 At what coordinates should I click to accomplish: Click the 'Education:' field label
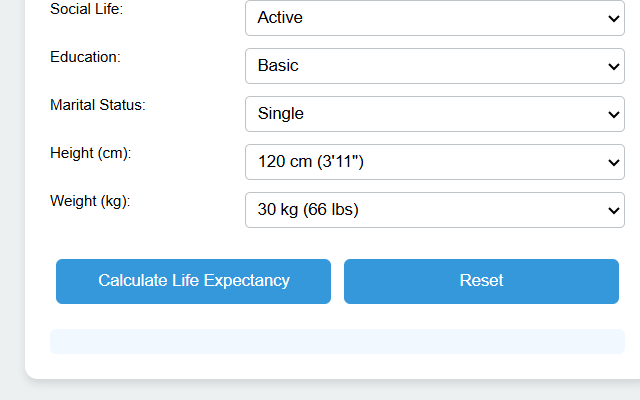[x=85, y=57]
